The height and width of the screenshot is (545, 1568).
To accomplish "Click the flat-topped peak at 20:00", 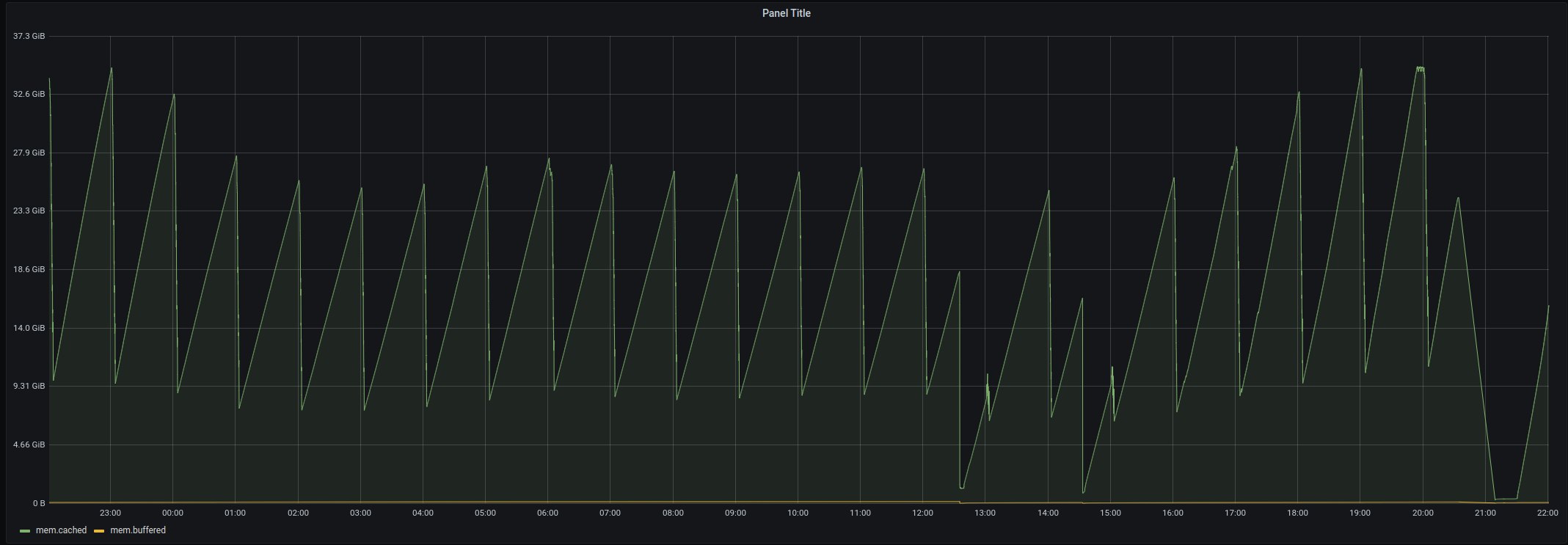I will tap(1421, 68).
